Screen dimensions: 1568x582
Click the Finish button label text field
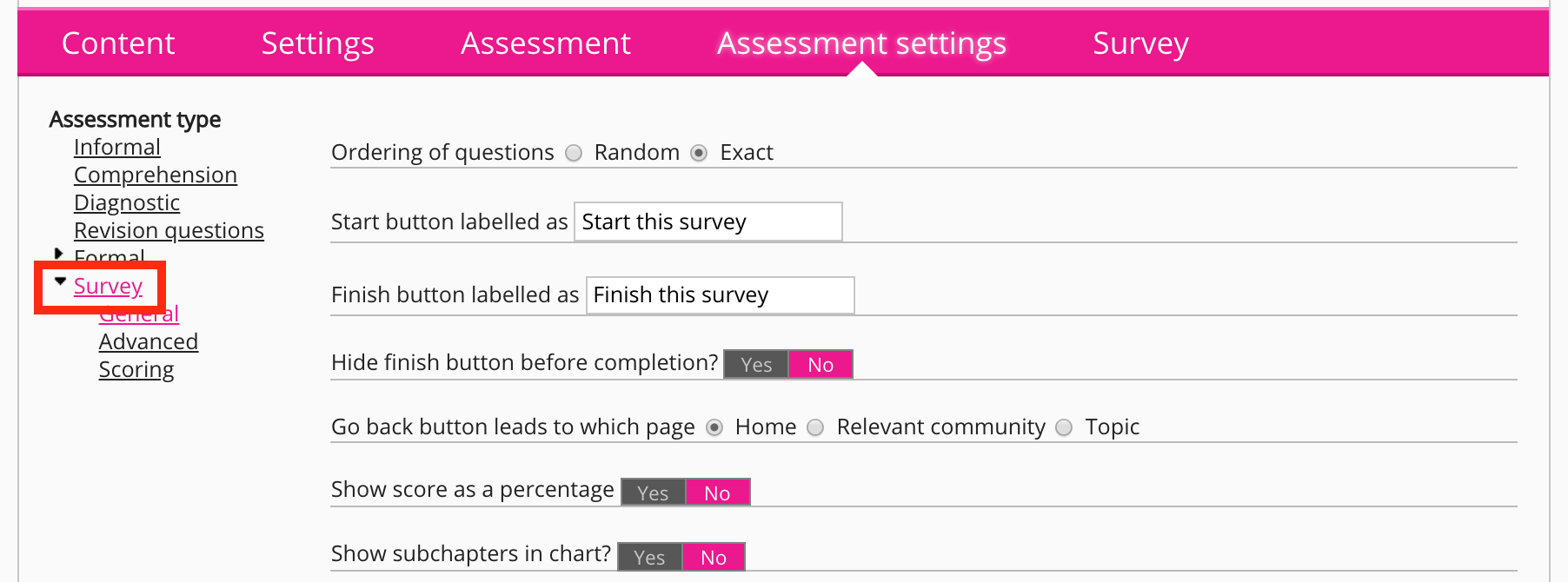[x=720, y=295]
